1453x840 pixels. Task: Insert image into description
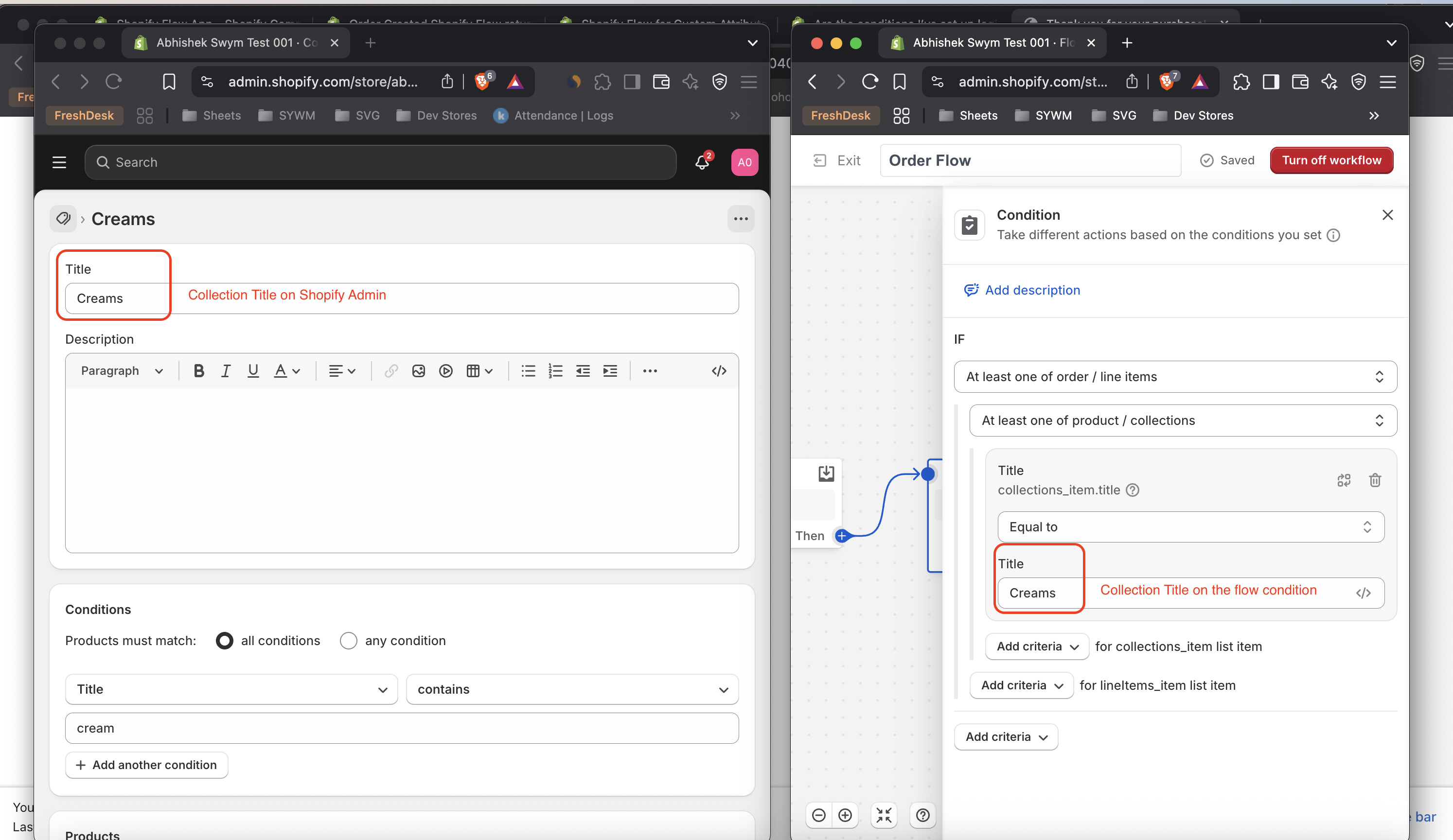click(419, 371)
